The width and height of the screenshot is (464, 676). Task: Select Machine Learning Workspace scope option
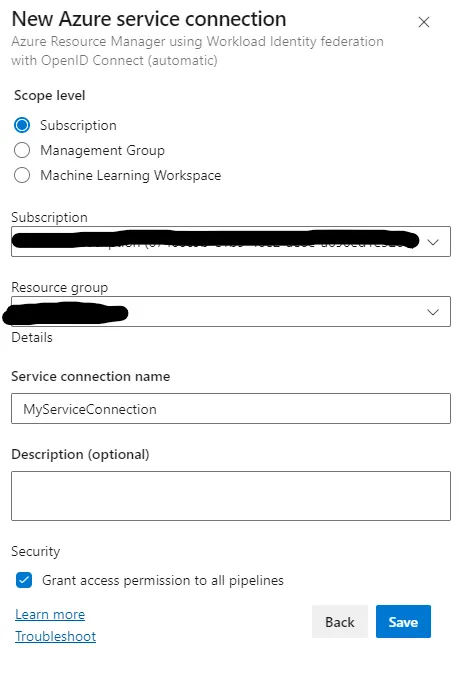(x=22, y=175)
